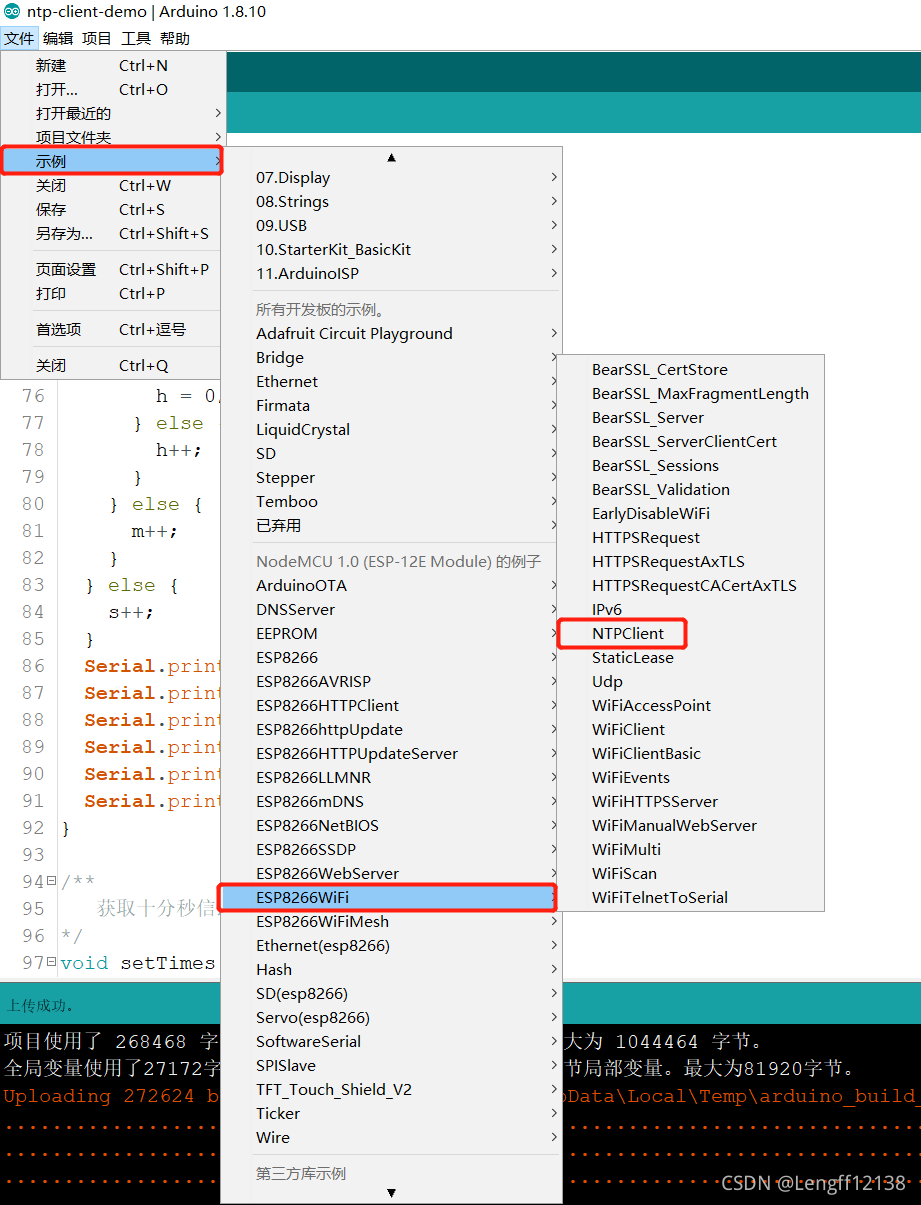Open the WiFiAccessPoint example

(x=690, y=705)
